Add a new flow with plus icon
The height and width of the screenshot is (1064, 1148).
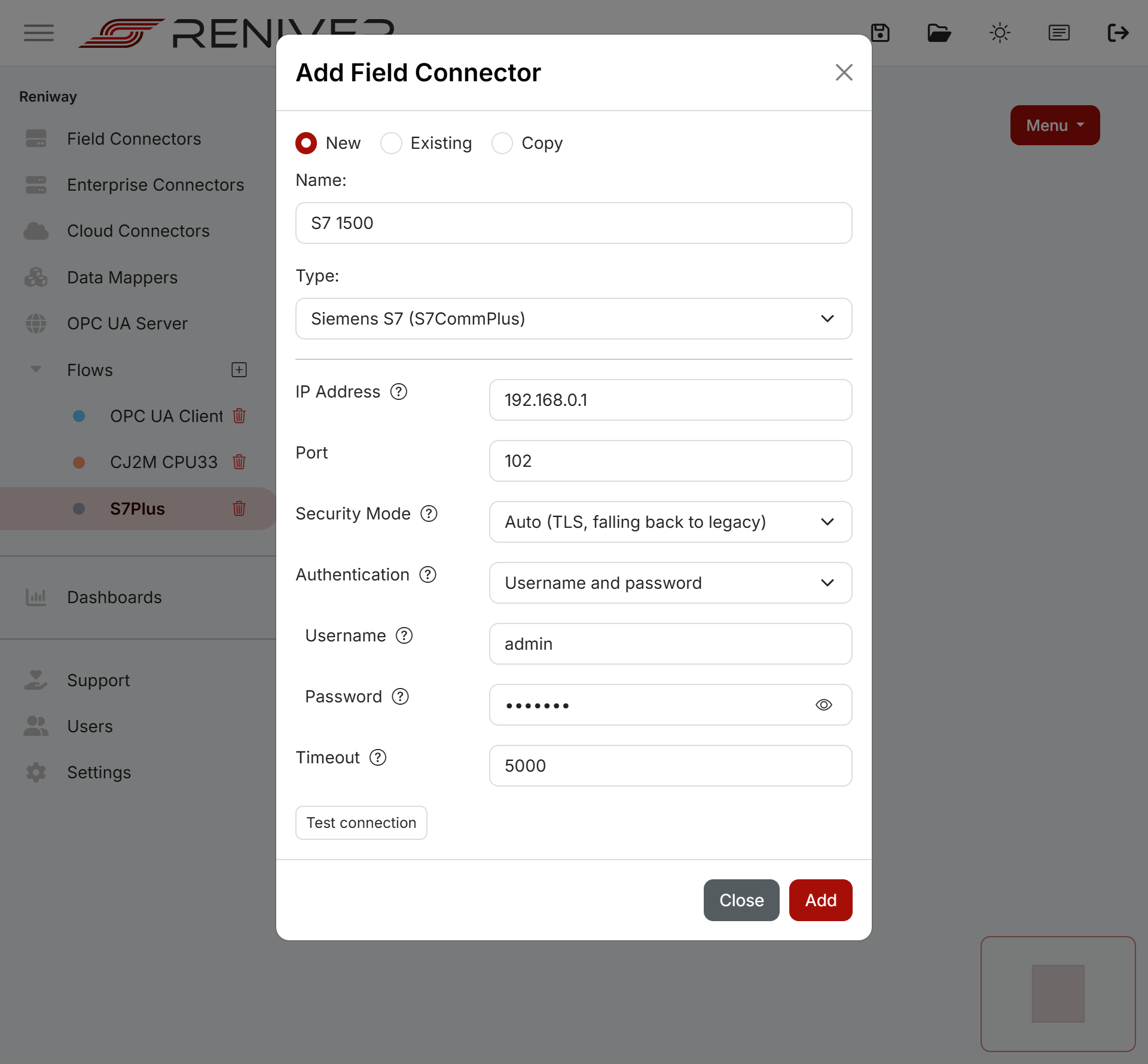pyautogui.click(x=239, y=370)
